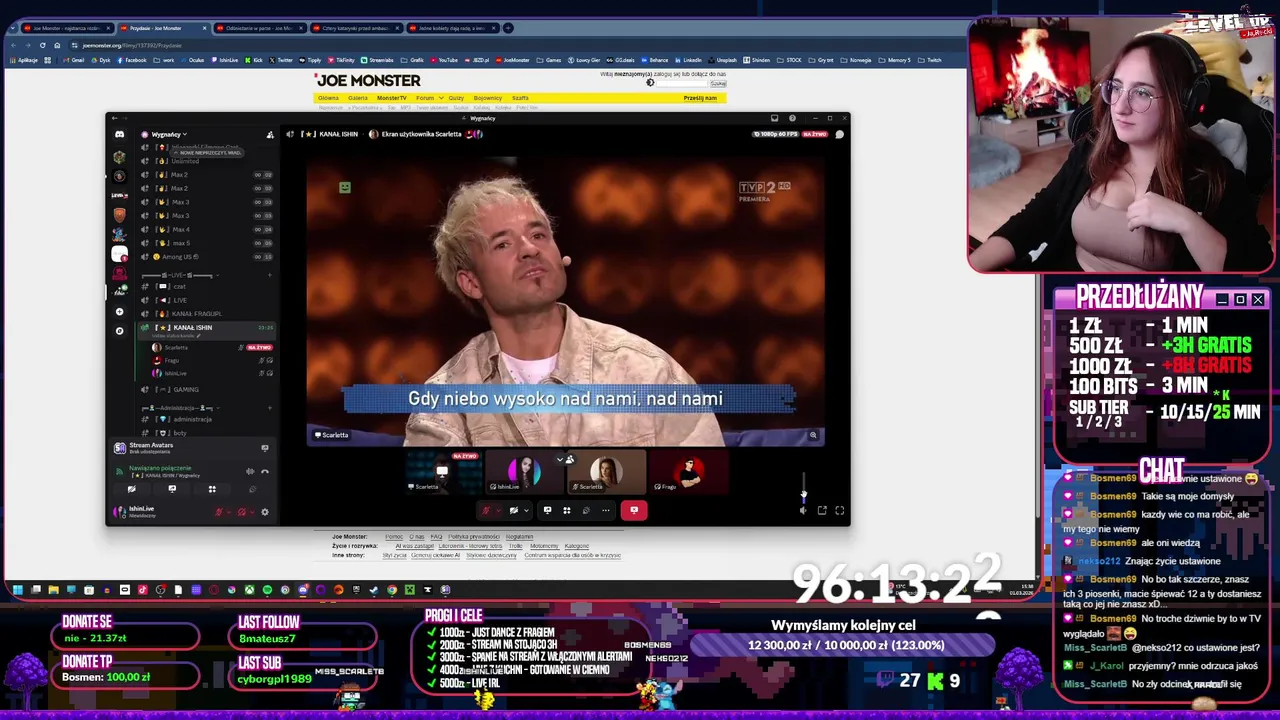Open Discord direct messages home icon

point(119,134)
